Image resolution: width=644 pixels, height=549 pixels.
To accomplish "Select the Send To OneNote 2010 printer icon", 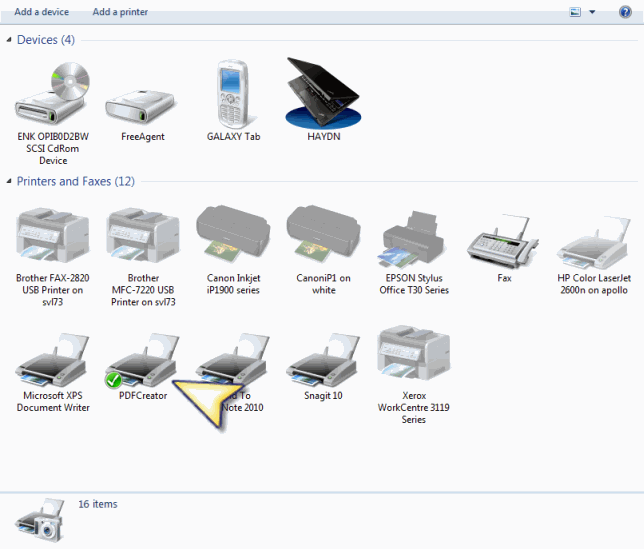I will [x=233, y=357].
